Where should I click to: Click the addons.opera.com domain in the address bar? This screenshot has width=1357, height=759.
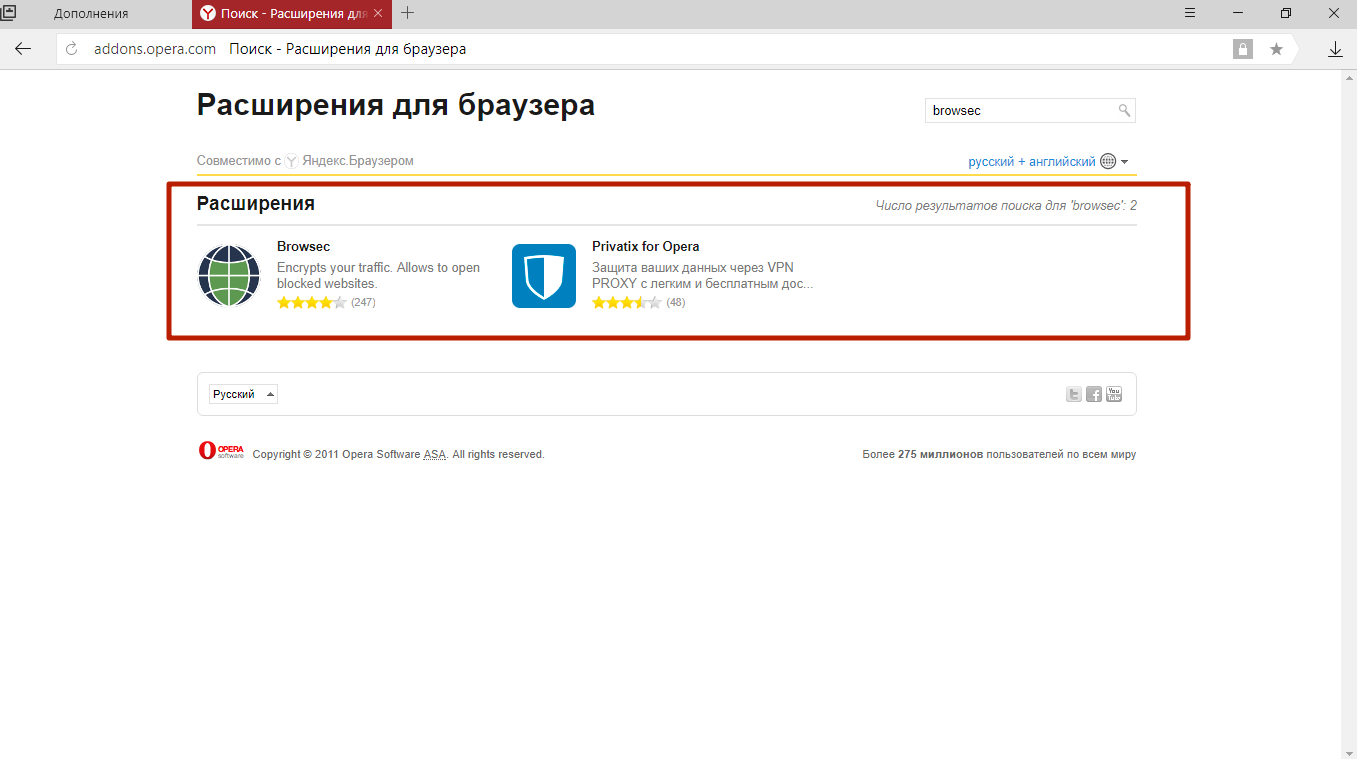155,49
